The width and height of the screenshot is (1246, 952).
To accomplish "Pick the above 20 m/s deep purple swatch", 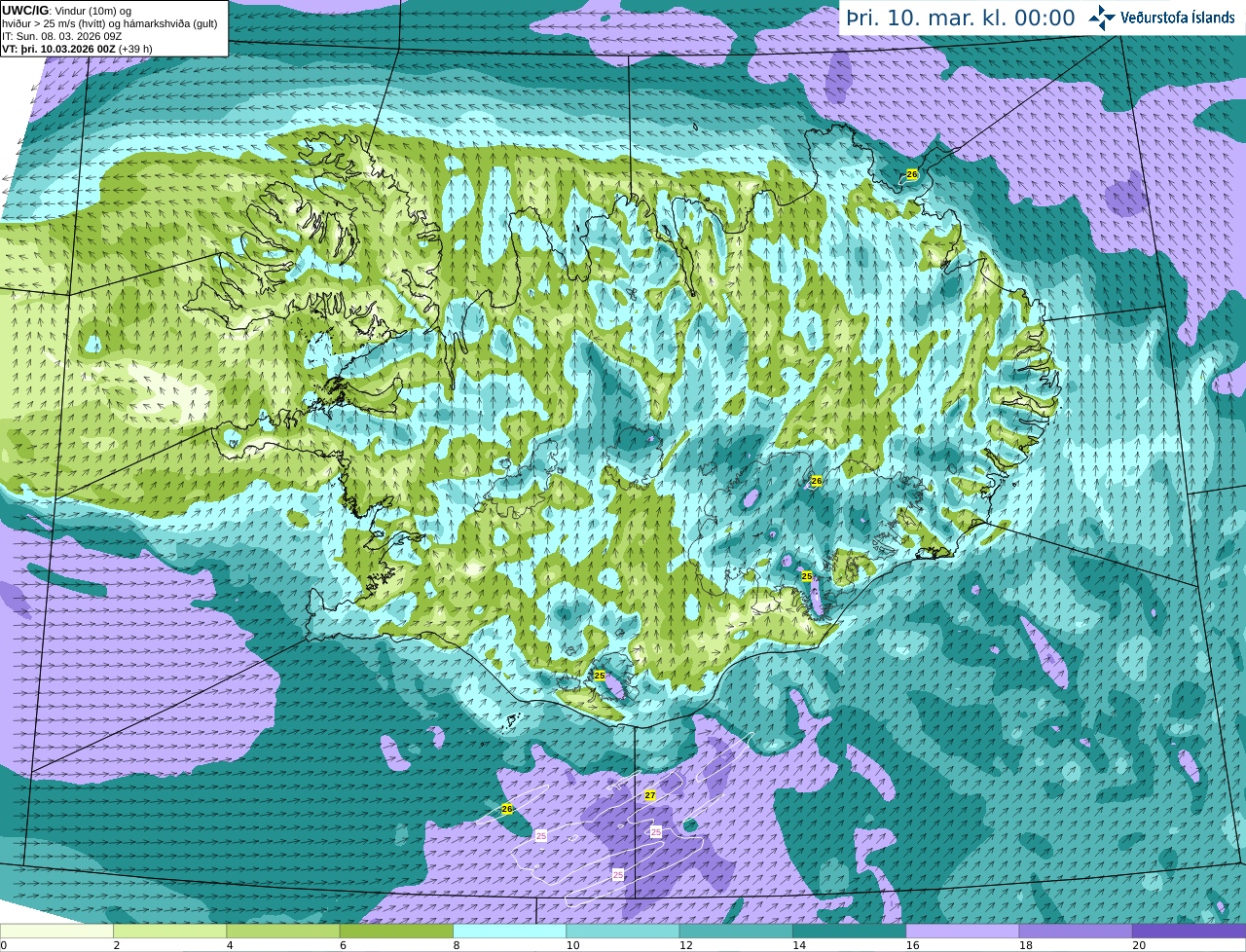I will pyautogui.click(x=1189, y=931).
